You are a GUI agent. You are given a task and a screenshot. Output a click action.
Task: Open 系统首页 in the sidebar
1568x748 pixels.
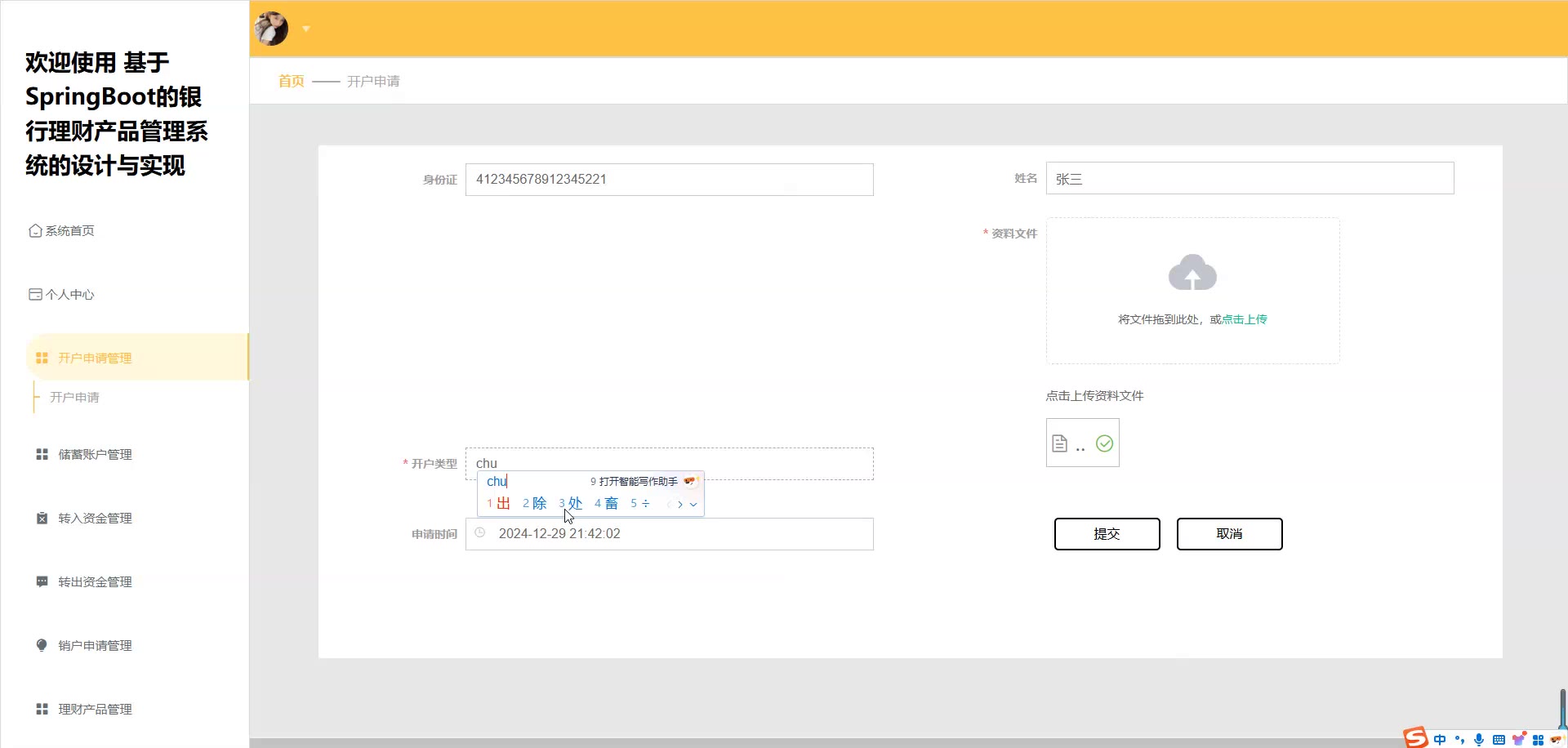(69, 231)
